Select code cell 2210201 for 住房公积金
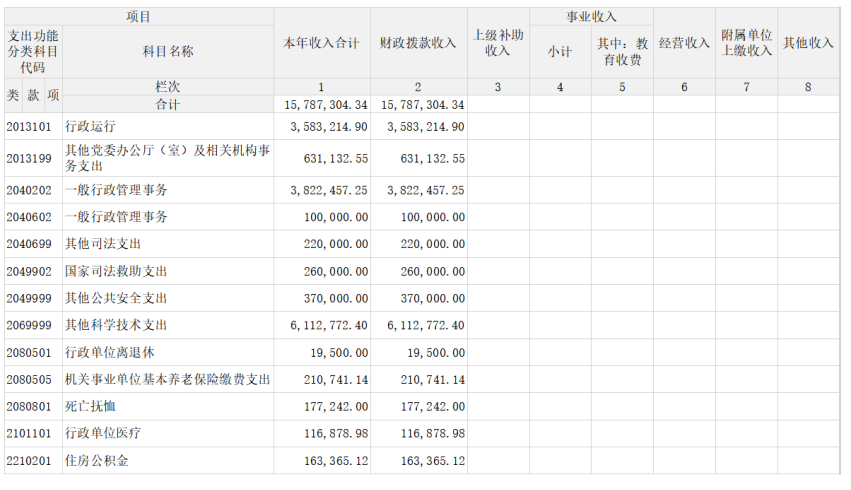The width and height of the screenshot is (851, 490). click(x=32, y=460)
